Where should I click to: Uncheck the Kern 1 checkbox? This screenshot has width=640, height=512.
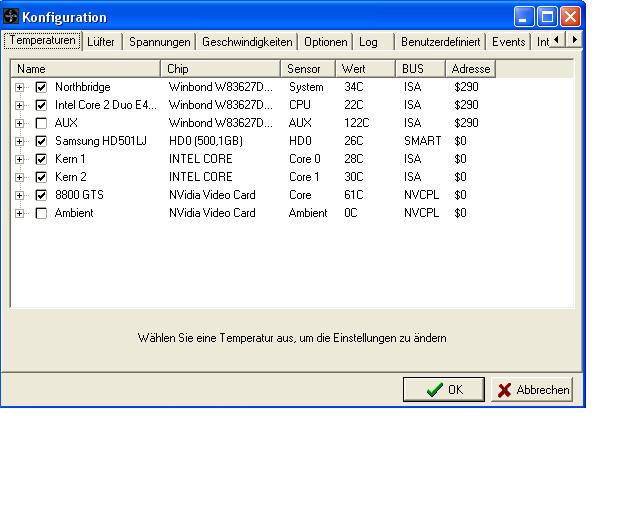(x=41, y=159)
